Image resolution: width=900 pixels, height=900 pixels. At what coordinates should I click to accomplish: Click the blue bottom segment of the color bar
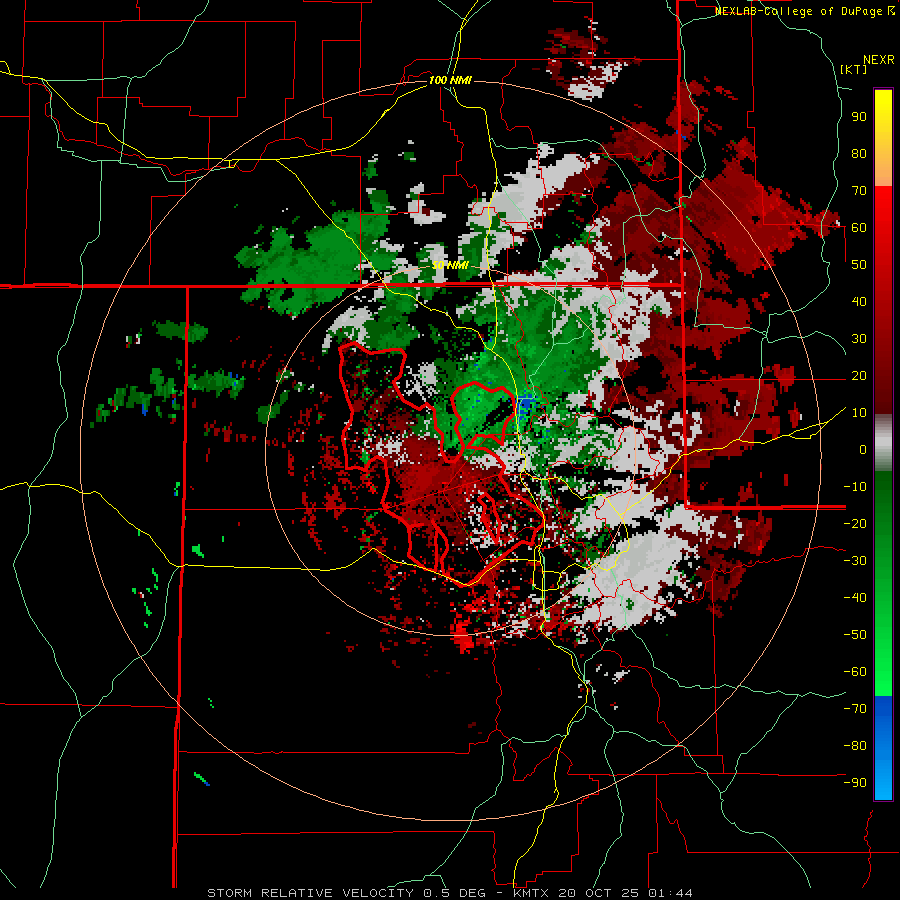point(883,748)
